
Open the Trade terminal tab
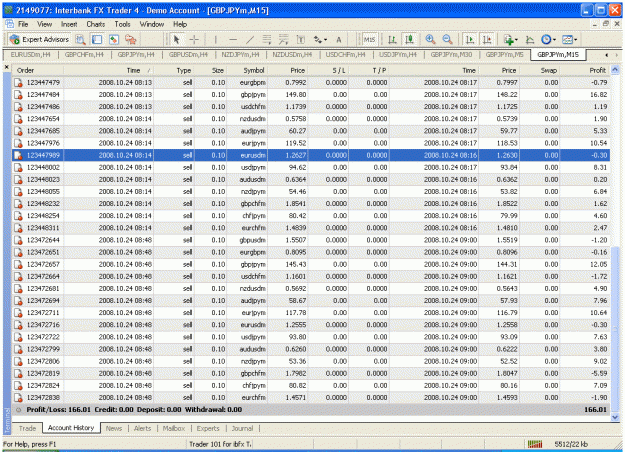(x=28, y=428)
